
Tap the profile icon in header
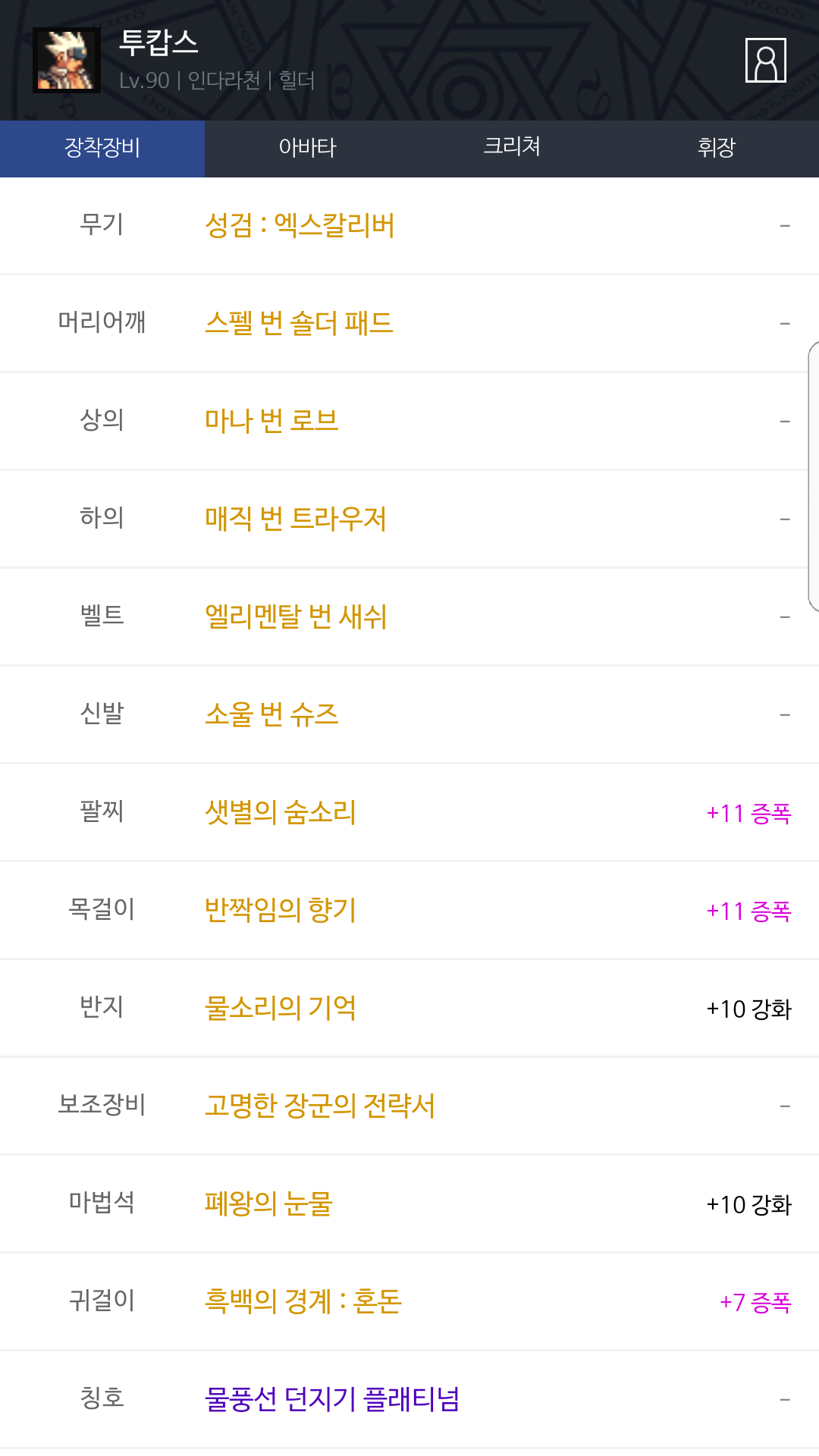coord(765,60)
